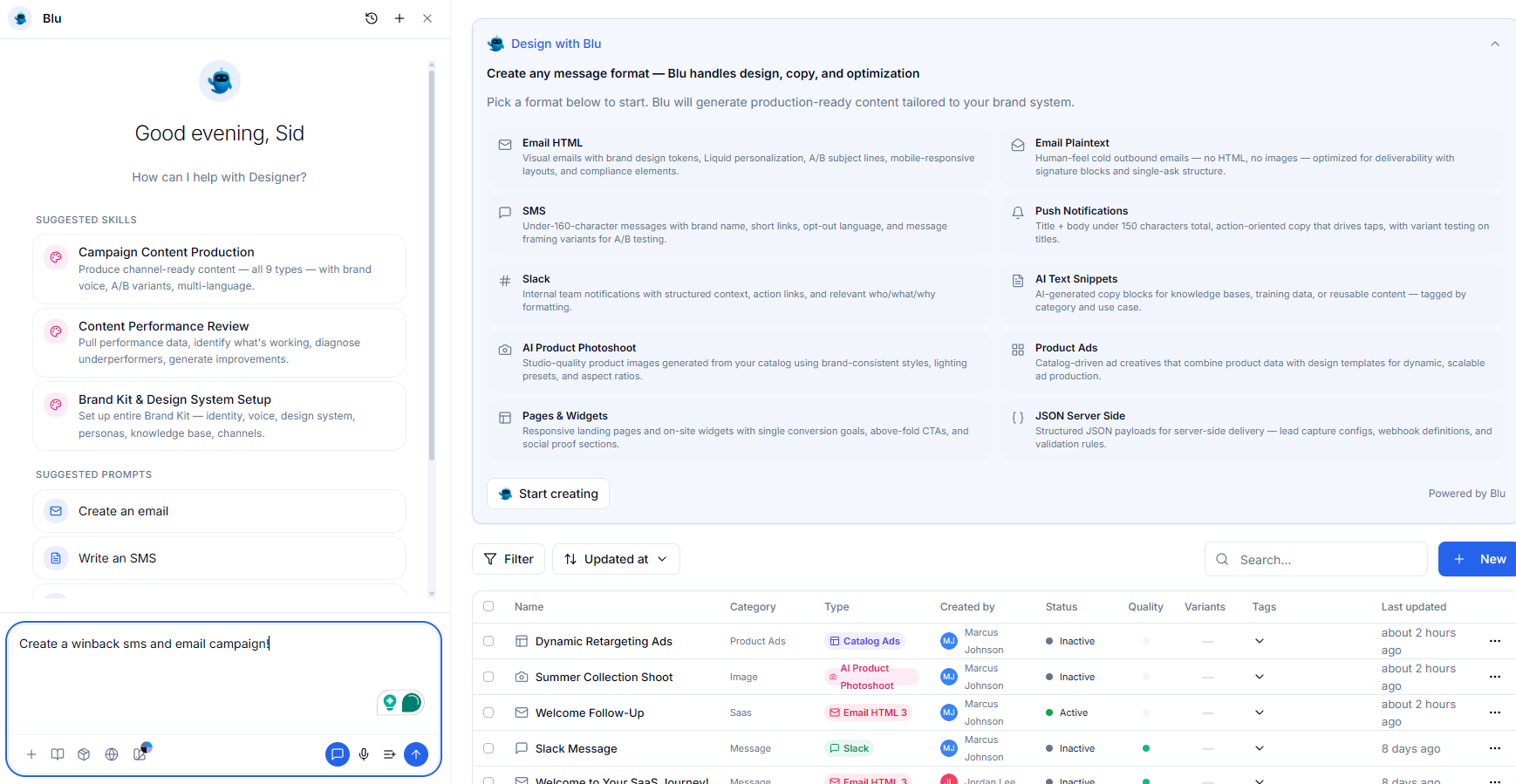Click the globe icon in the chat toolbar

(x=112, y=754)
